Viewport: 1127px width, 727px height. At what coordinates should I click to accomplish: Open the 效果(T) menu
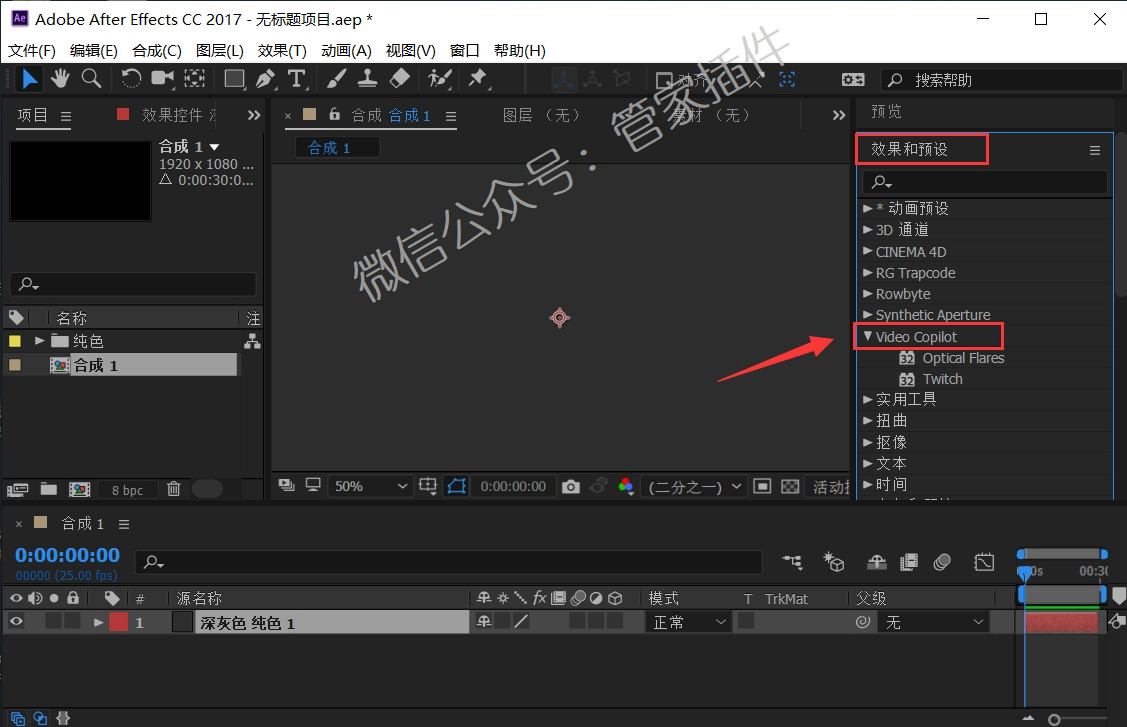tap(282, 50)
